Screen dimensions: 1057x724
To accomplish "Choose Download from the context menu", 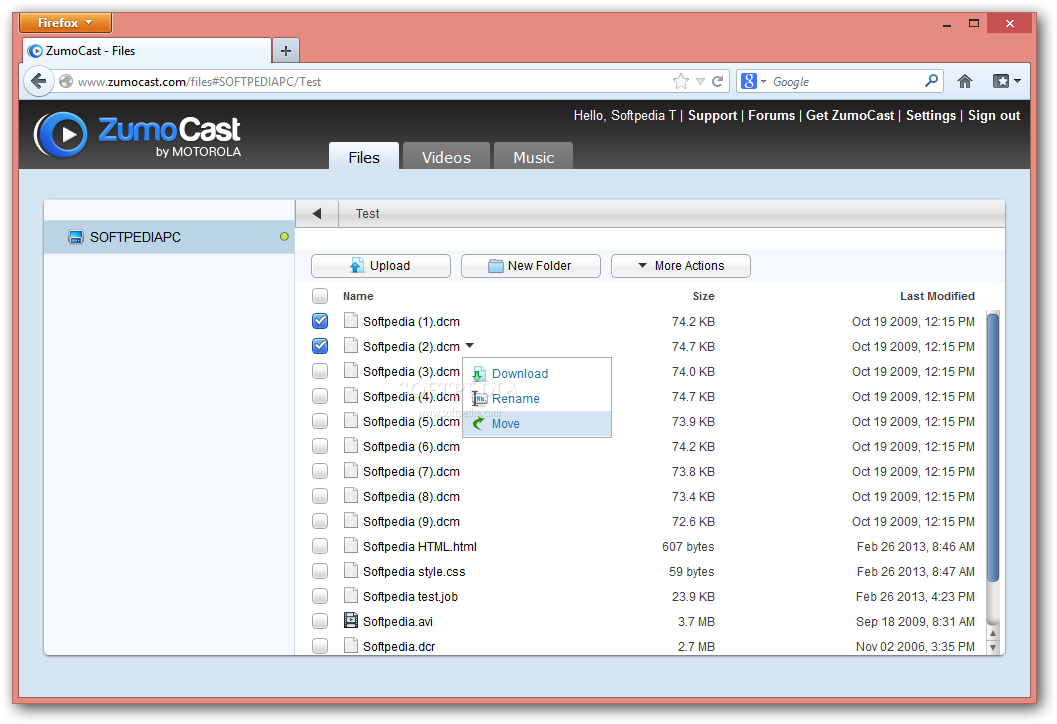I will click(537, 373).
